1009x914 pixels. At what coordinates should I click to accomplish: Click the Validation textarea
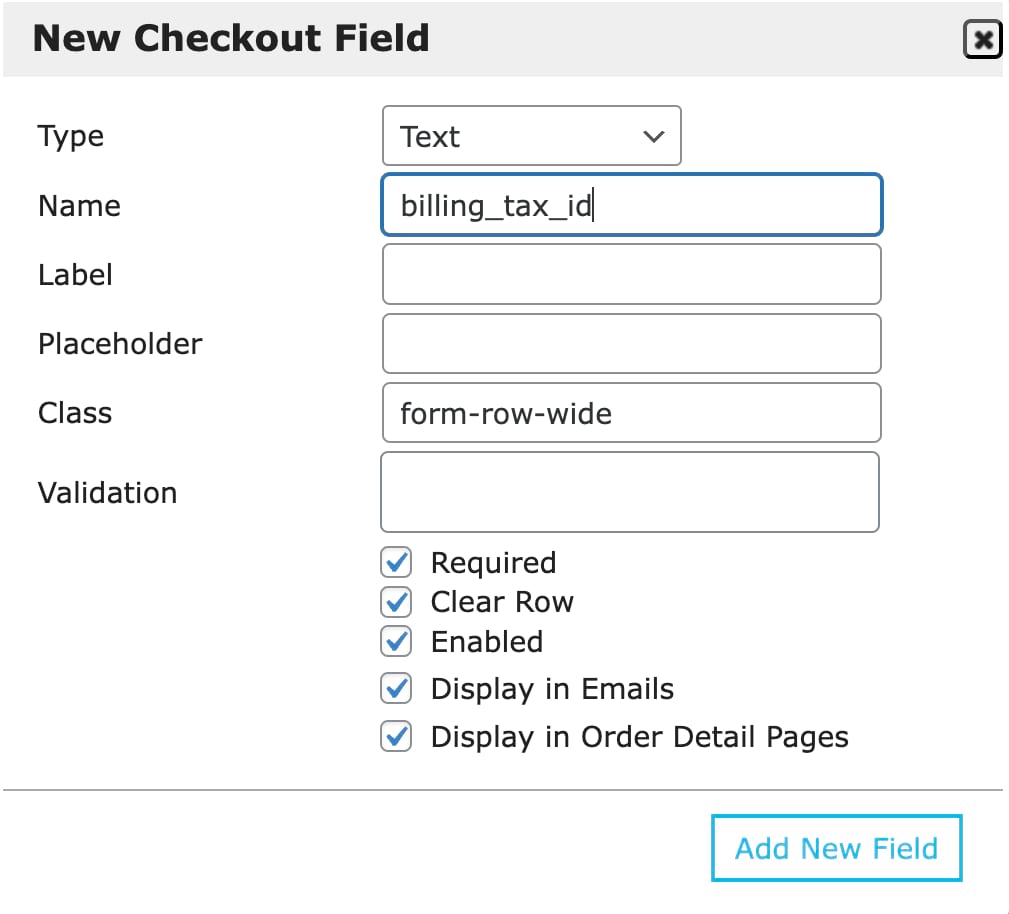[x=631, y=491]
